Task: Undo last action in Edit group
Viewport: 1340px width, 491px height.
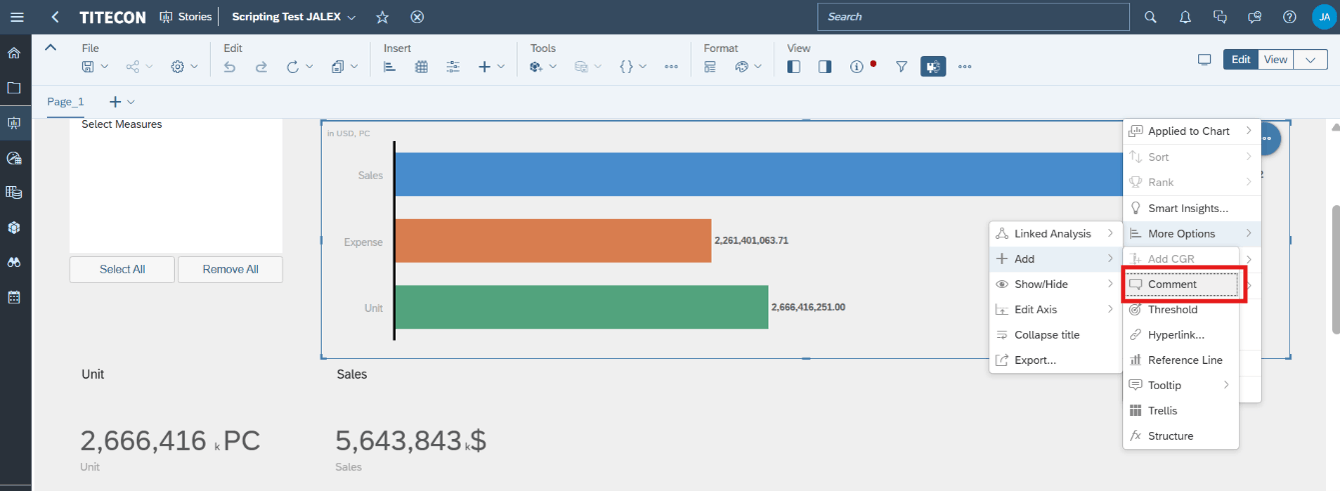Action: [229, 67]
